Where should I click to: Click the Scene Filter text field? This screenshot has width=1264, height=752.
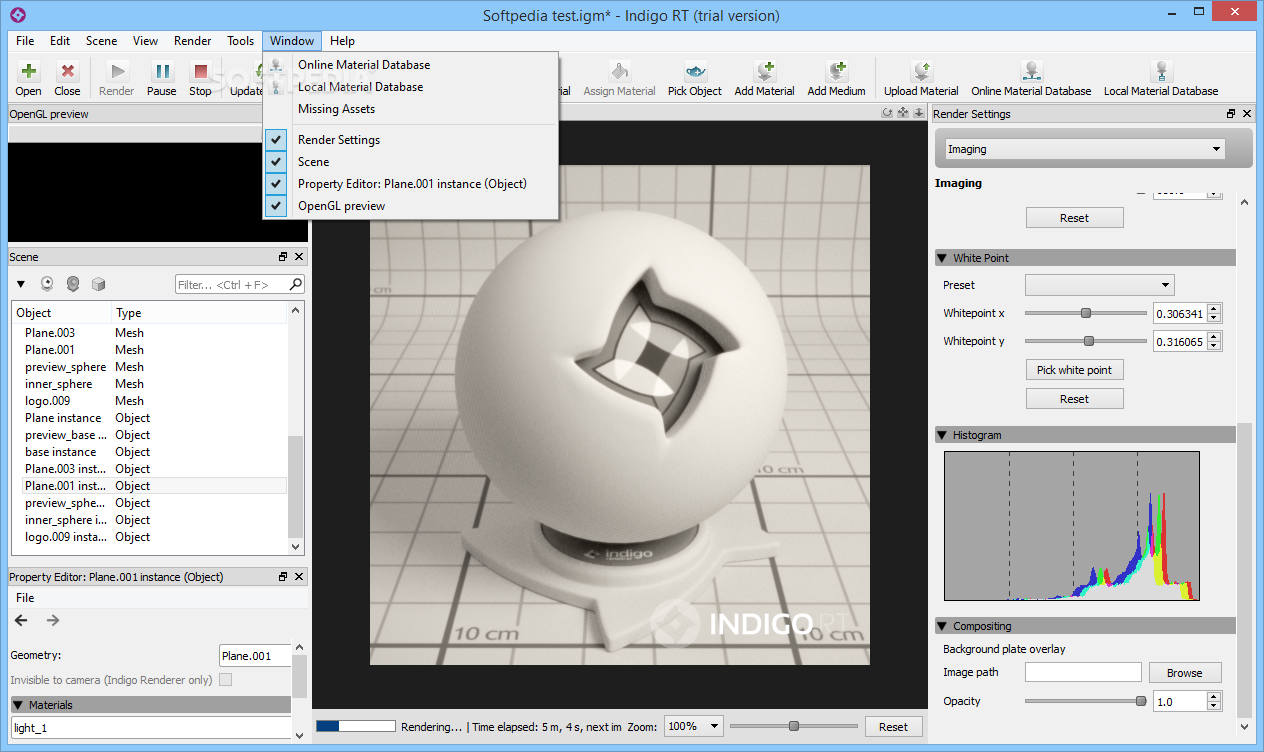pyautogui.click(x=233, y=285)
